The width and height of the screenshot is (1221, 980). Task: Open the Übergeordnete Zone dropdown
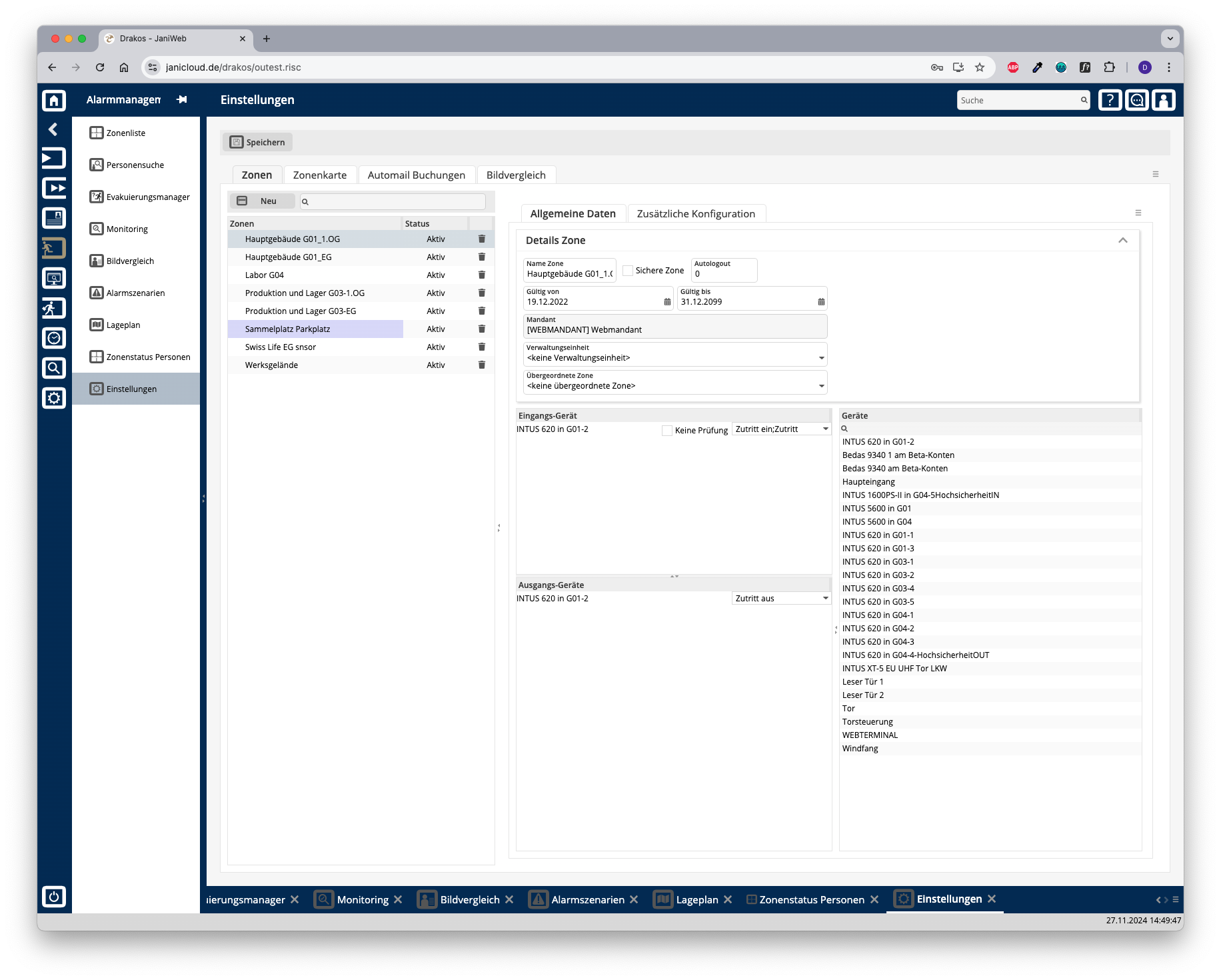click(675, 382)
